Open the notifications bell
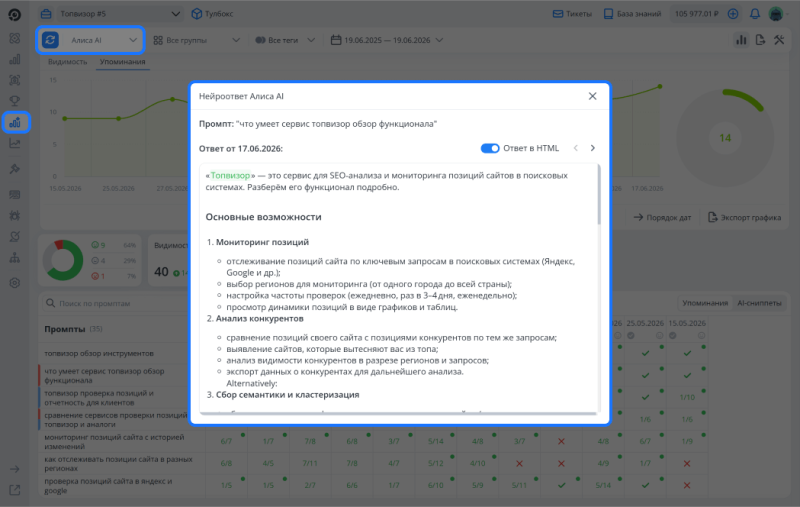The image size is (800, 507). click(755, 14)
